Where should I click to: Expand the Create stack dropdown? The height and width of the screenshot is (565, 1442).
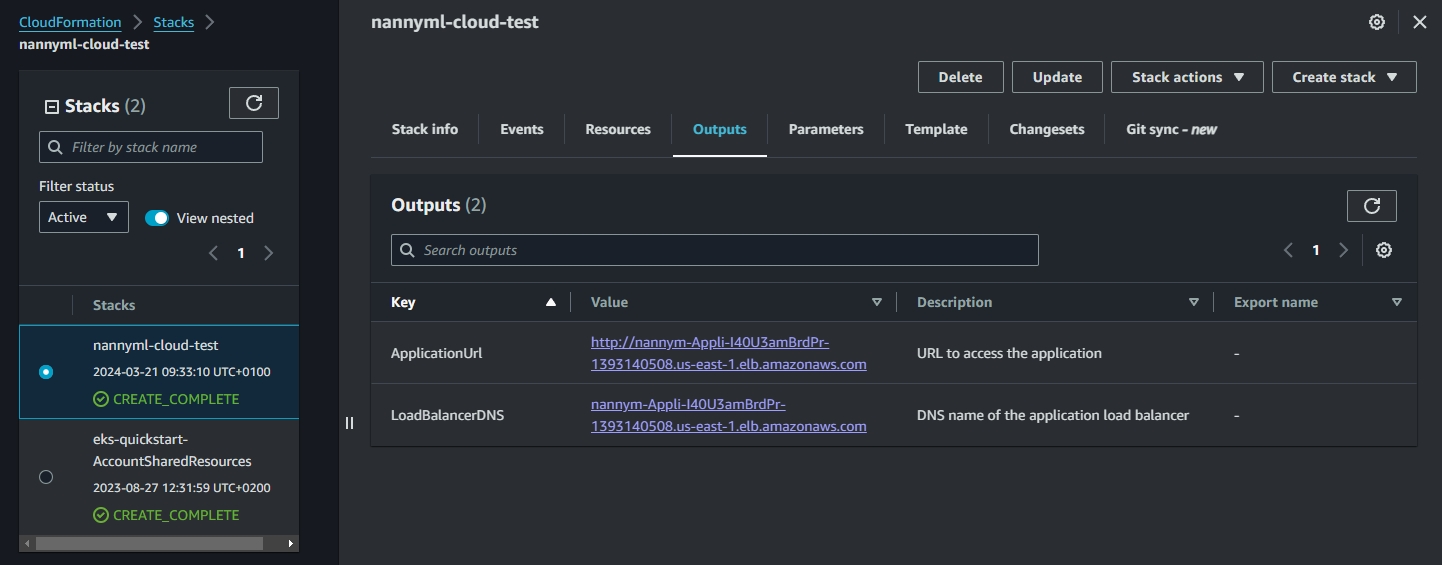tap(1343, 77)
